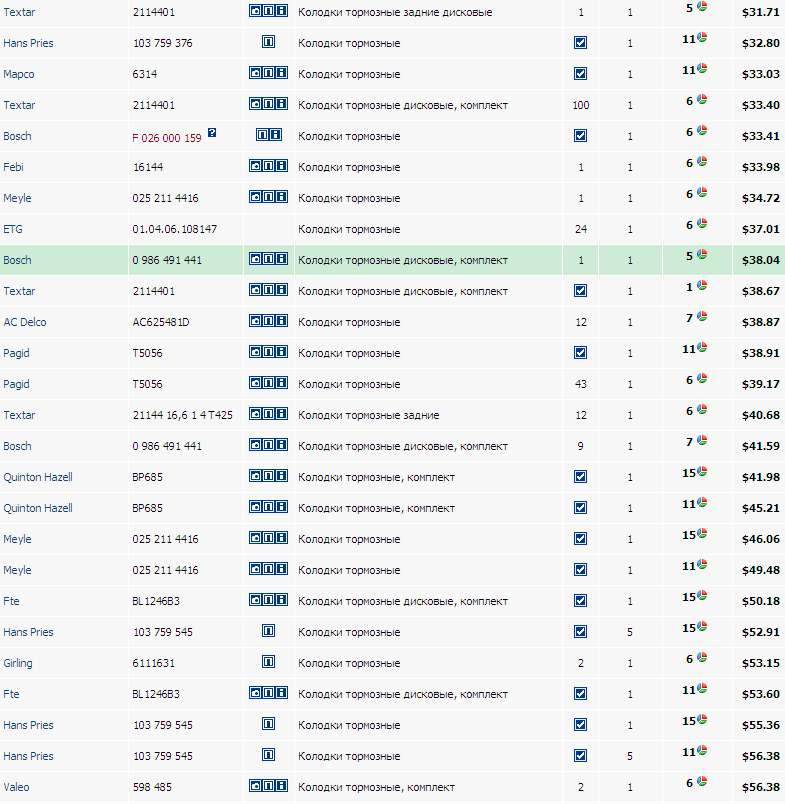This screenshot has width=785, height=804.
Task: Click the pie chart icon in ETG $37.01 row
Action: pyautogui.click(x=702, y=224)
